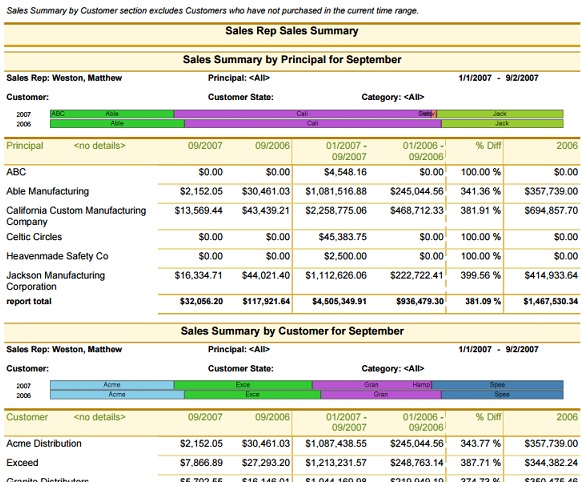
Task: Select the Acme Distribution customer name
Action: 44,443
